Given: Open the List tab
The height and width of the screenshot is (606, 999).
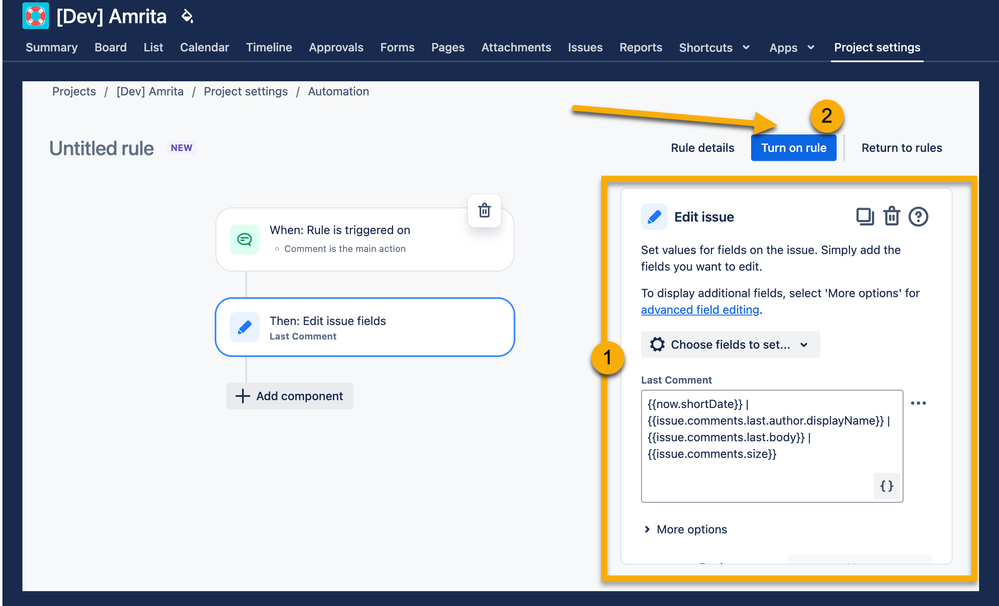Looking at the screenshot, I should click(153, 47).
